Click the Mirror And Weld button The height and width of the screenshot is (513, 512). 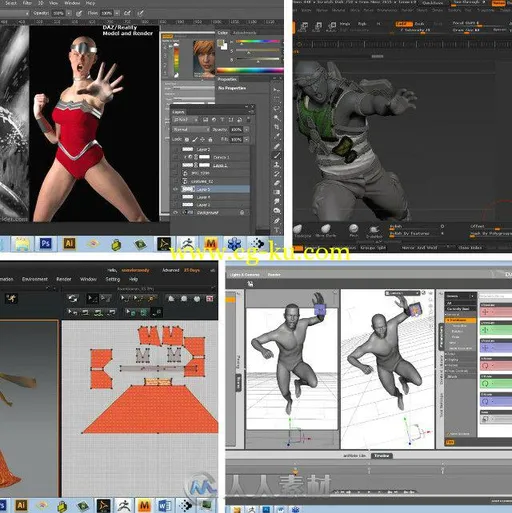[419, 248]
